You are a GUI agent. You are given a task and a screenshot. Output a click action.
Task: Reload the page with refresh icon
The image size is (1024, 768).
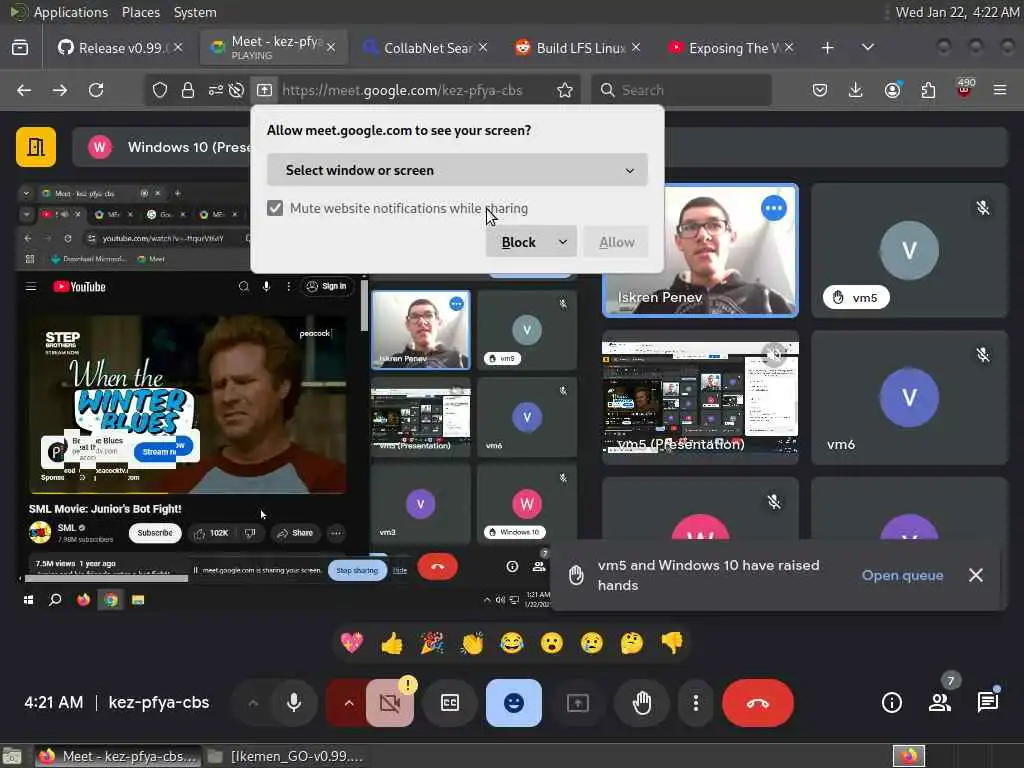96,90
